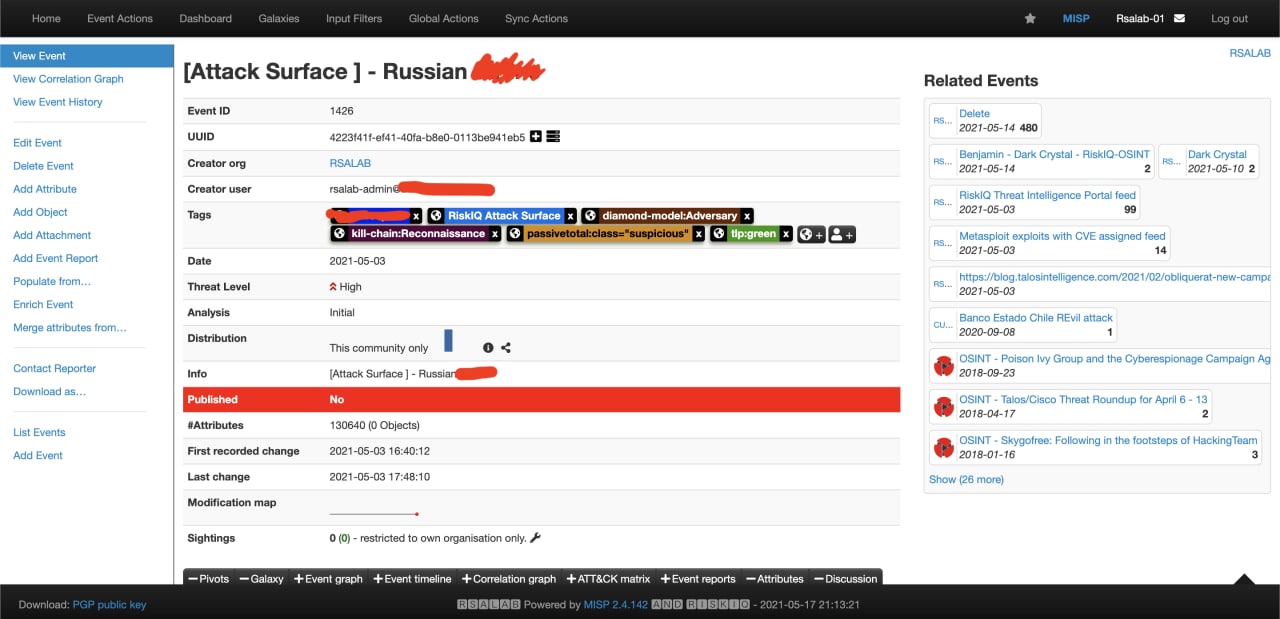Expand the Event timeline section toggle
1280x619 pixels.
(x=412, y=578)
